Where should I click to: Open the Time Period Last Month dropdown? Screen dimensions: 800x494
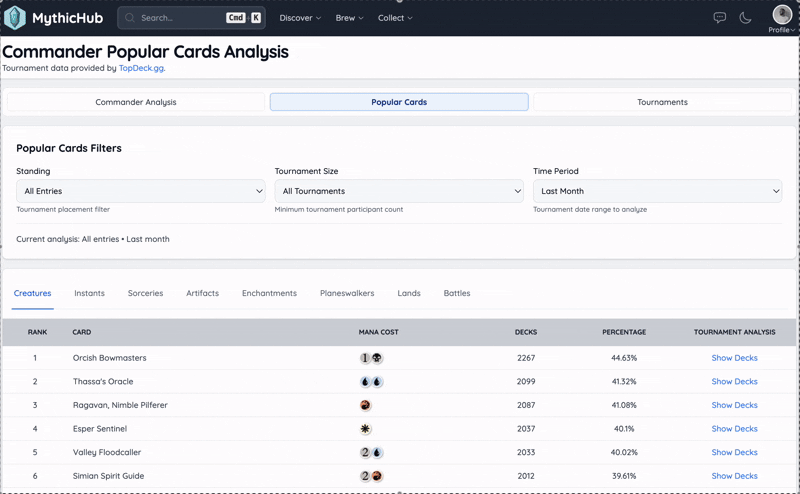point(658,191)
